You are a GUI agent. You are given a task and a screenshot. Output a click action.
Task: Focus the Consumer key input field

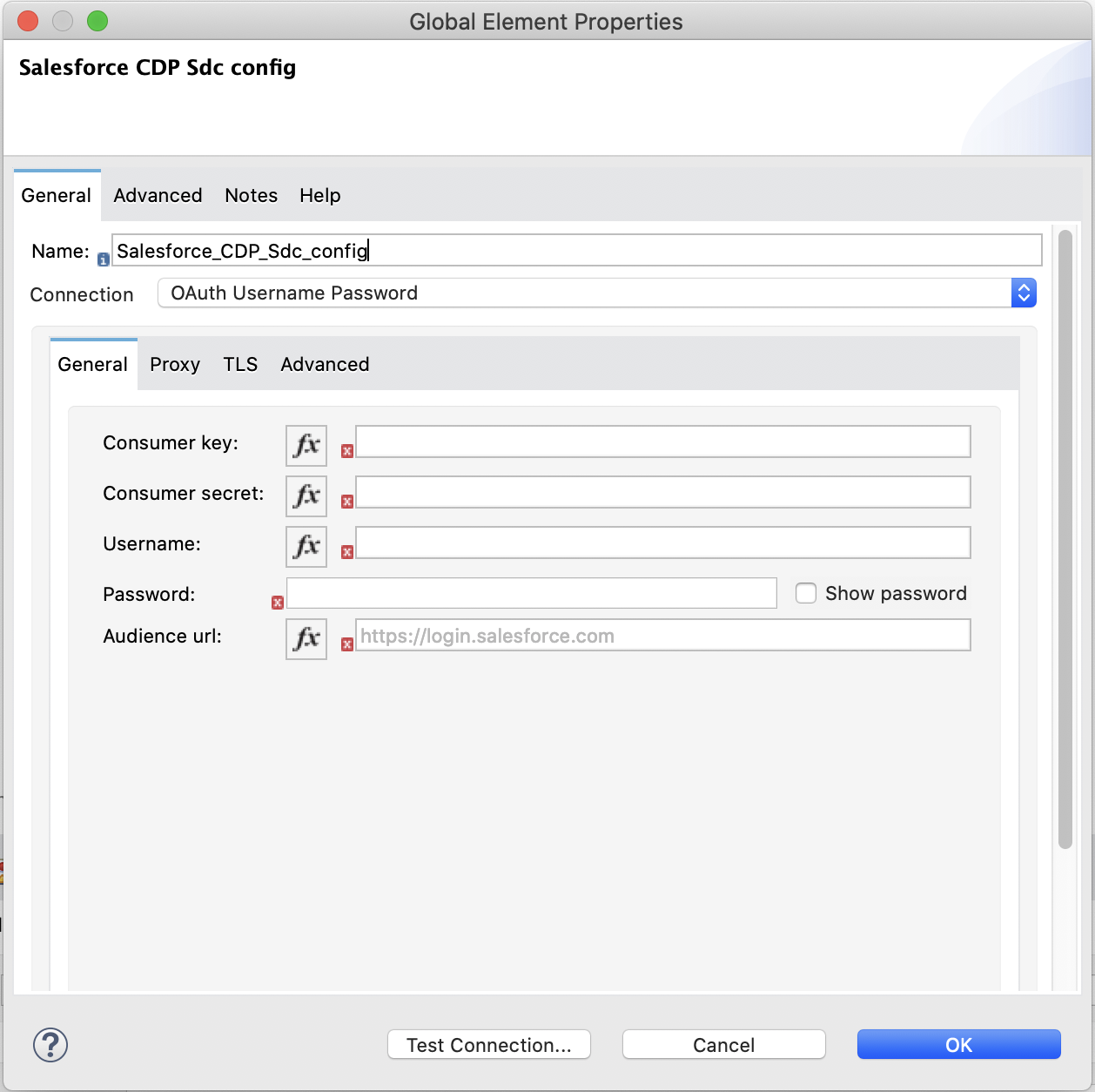tap(663, 442)
